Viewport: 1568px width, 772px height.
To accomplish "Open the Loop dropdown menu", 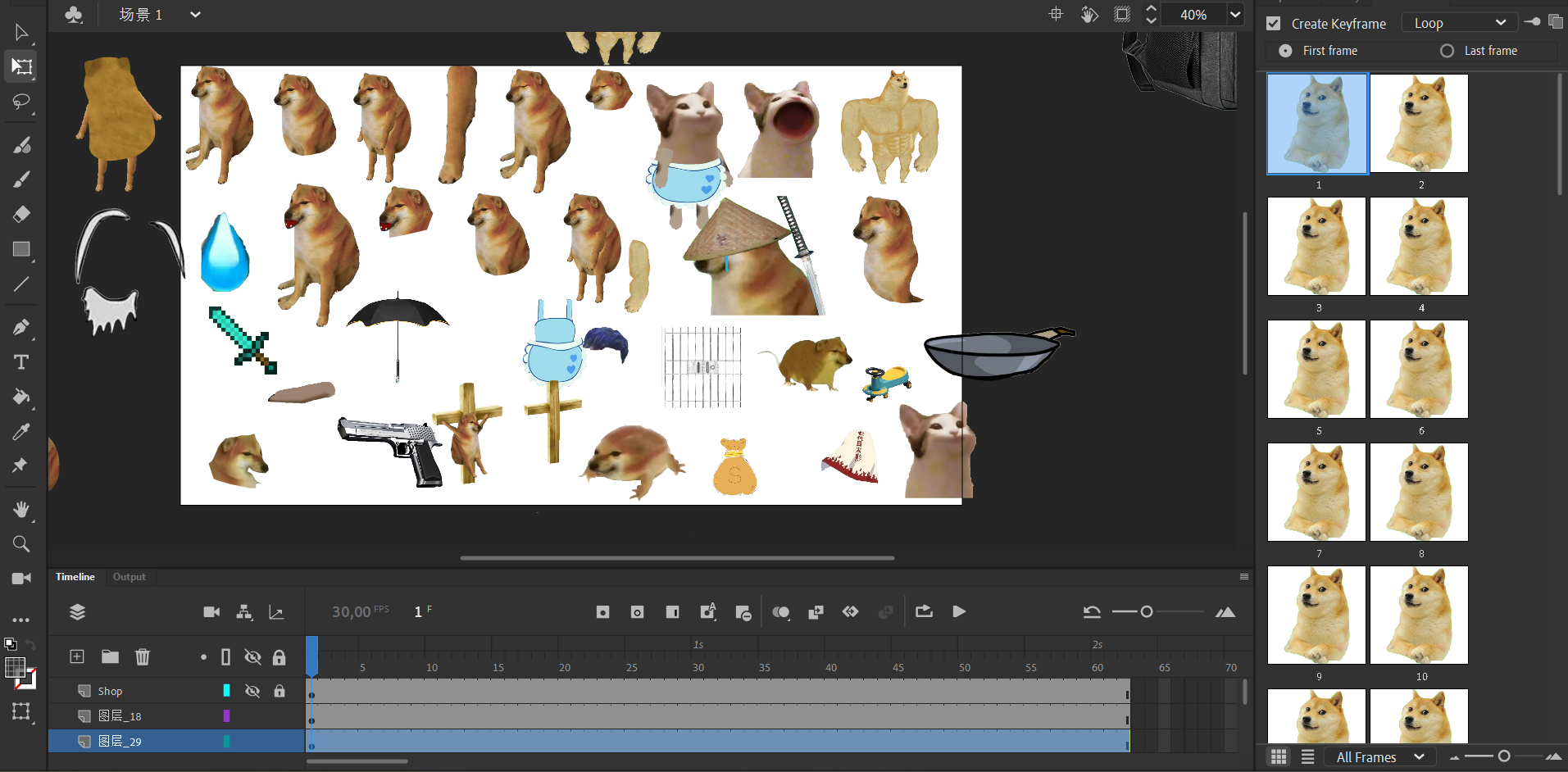I will coord(1460,23).
